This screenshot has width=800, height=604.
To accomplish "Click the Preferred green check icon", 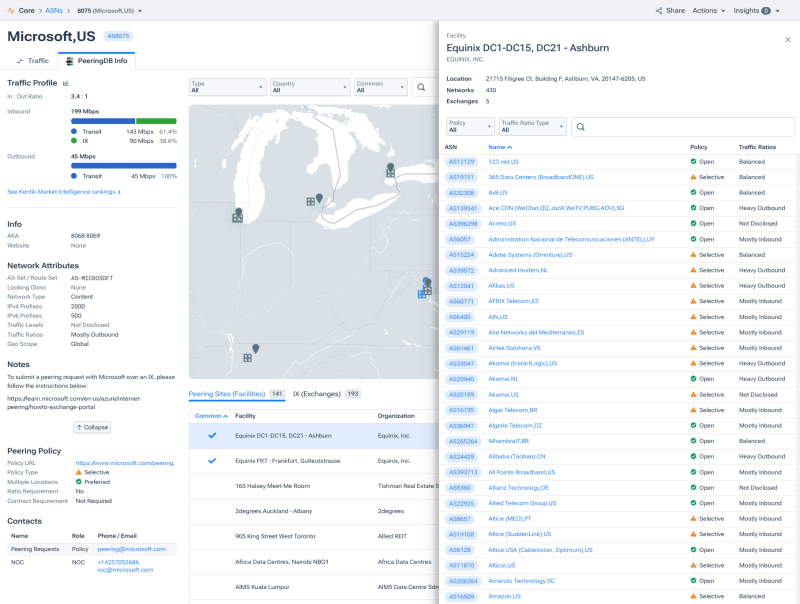I will pyautogui.click(x=79, y=482).
